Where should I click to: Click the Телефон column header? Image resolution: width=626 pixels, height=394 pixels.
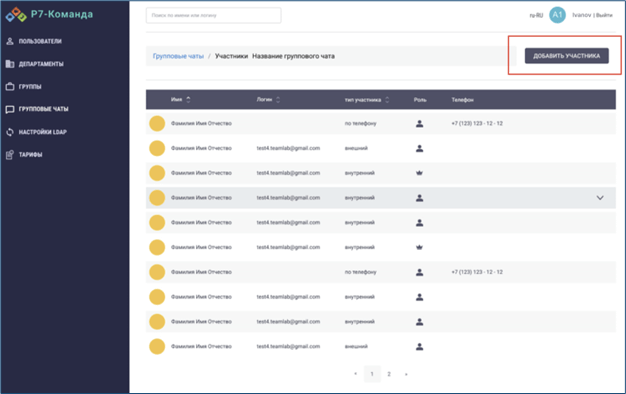462,100
